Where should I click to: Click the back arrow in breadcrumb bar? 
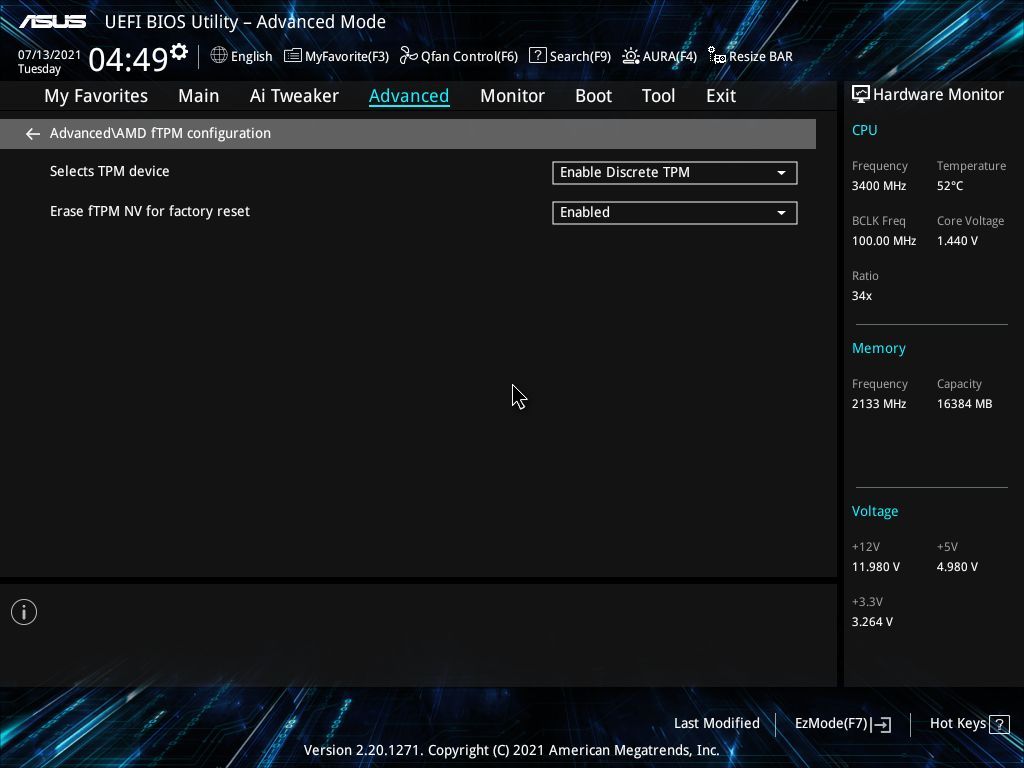click(x=33, y=134)
